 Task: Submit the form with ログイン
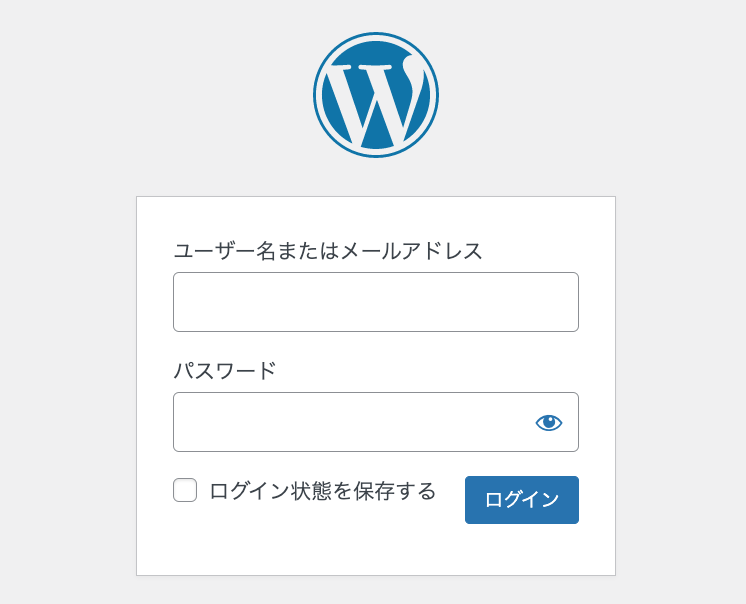pos(522,500)
